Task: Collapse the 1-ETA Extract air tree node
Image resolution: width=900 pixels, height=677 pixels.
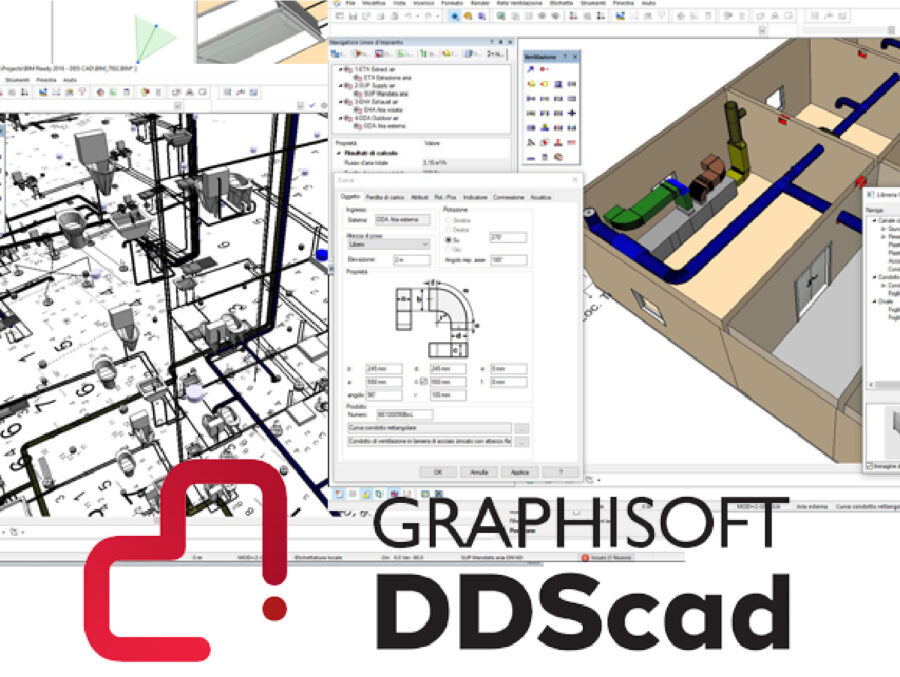Action: point(338,71)
